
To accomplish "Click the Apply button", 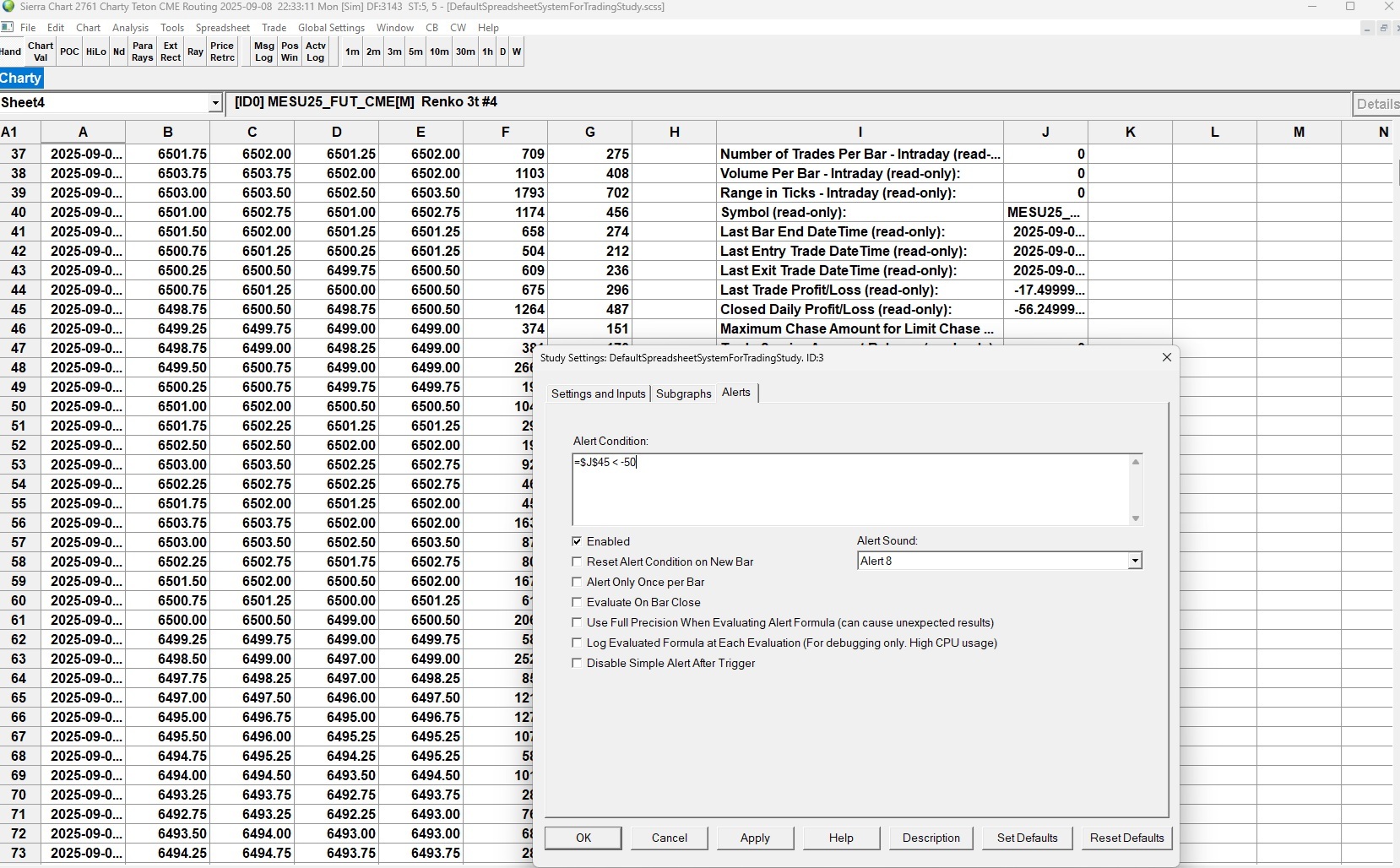I will click(x=755, y=838).
